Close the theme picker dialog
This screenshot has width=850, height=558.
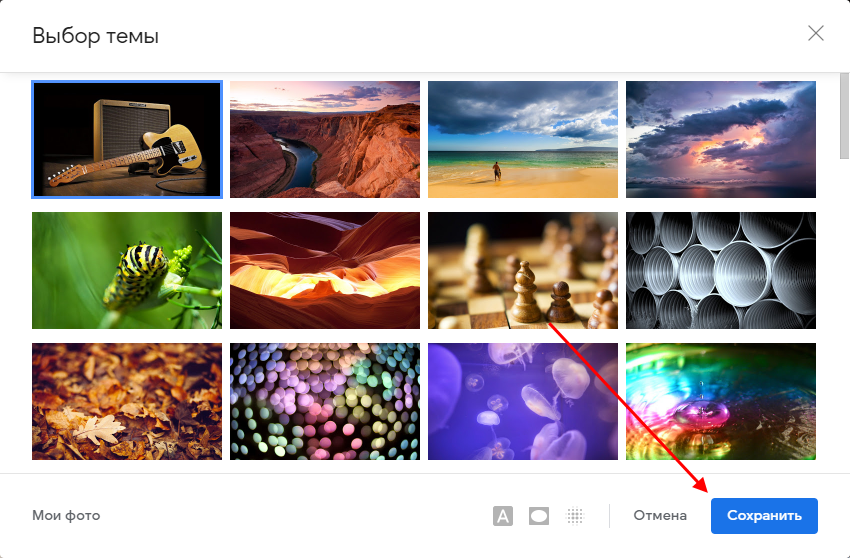(x=816, y=34)
